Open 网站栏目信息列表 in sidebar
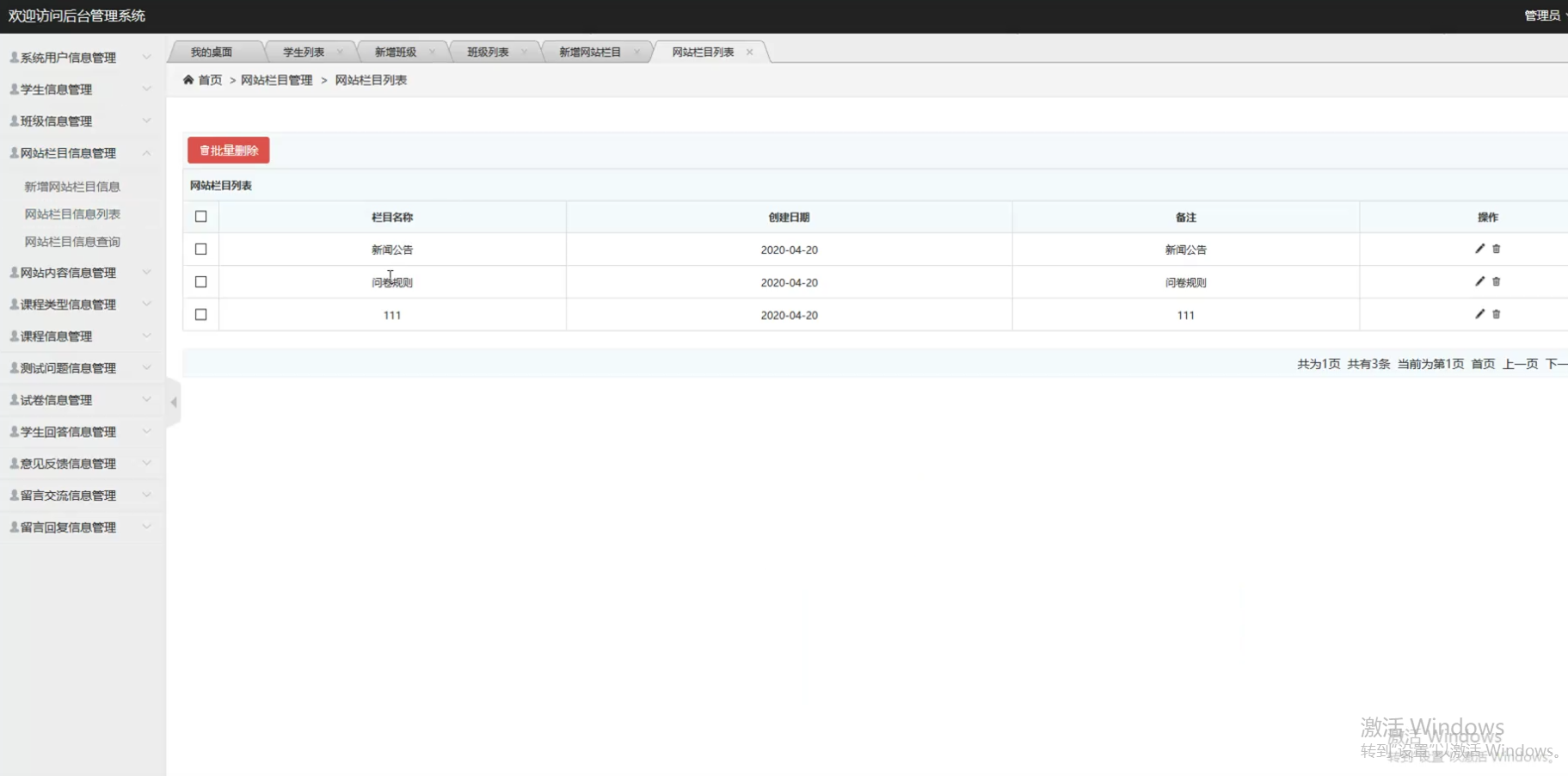This screenshot has height=776, width=1568. pyautogui.click(x=72, y=214)
